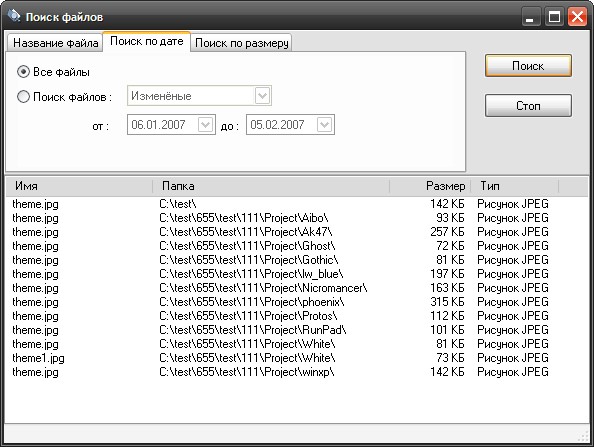Open the 'от' date 06.01.2007 dropdown arrow

pos(205,125)
